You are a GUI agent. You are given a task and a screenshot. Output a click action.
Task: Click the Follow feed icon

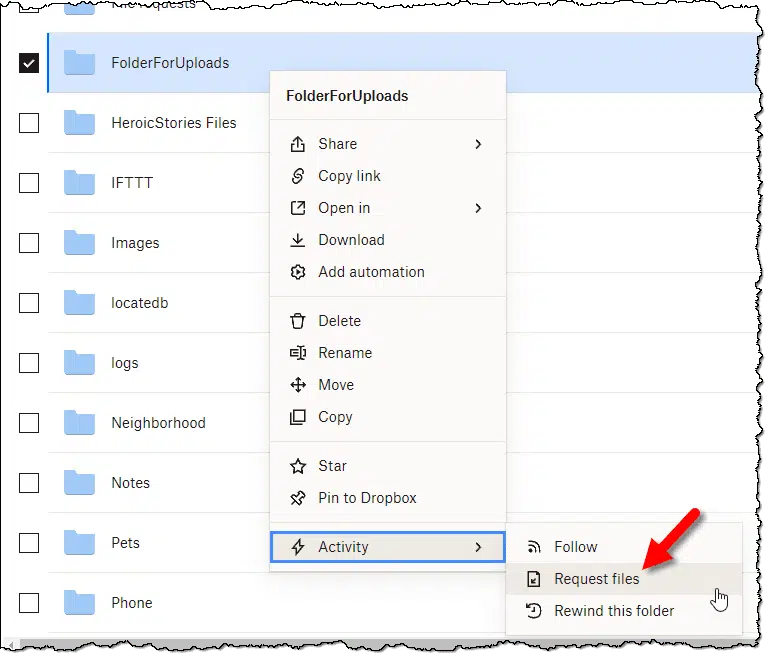[x=534, y=548]
